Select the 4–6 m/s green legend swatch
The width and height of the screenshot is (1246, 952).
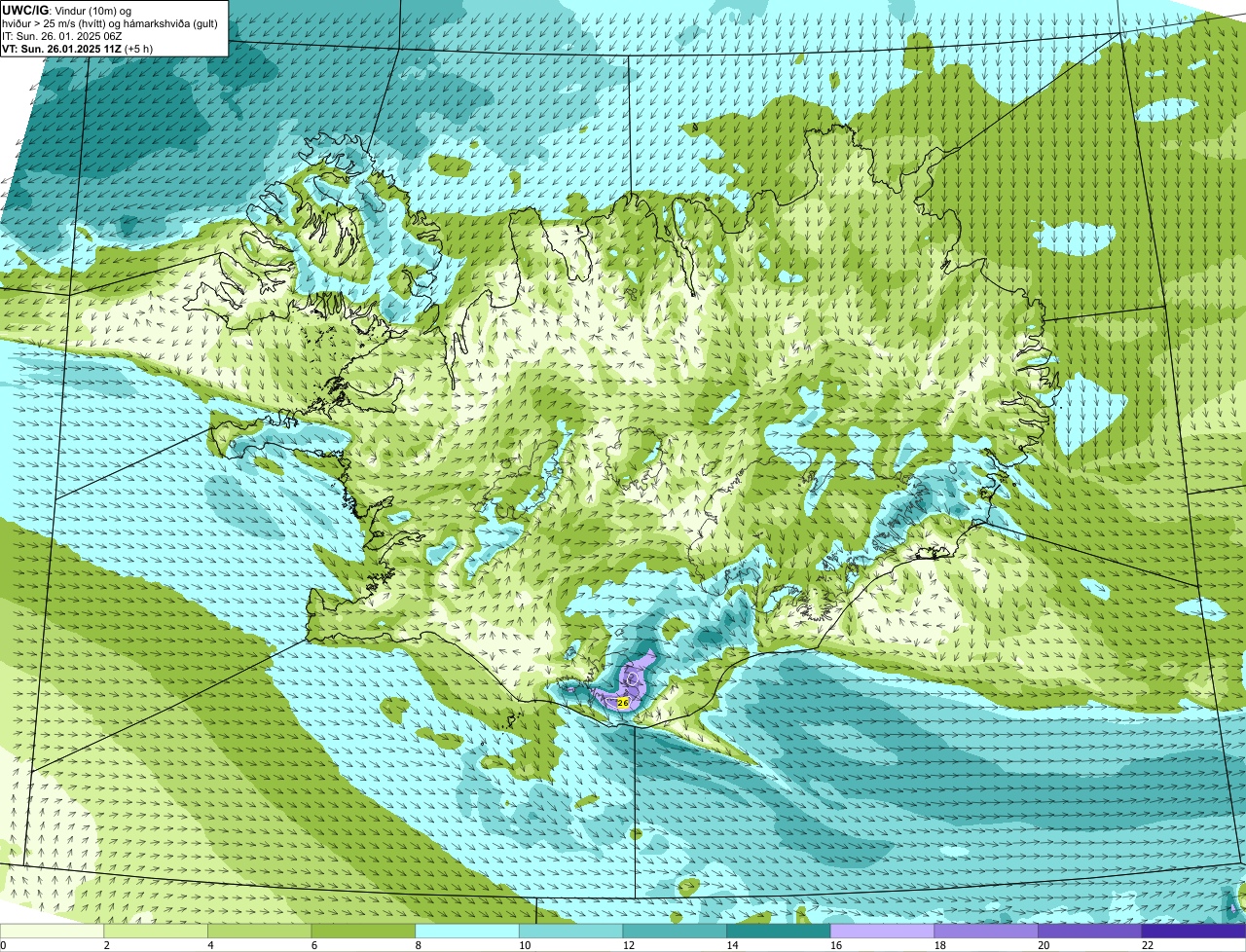259,932
